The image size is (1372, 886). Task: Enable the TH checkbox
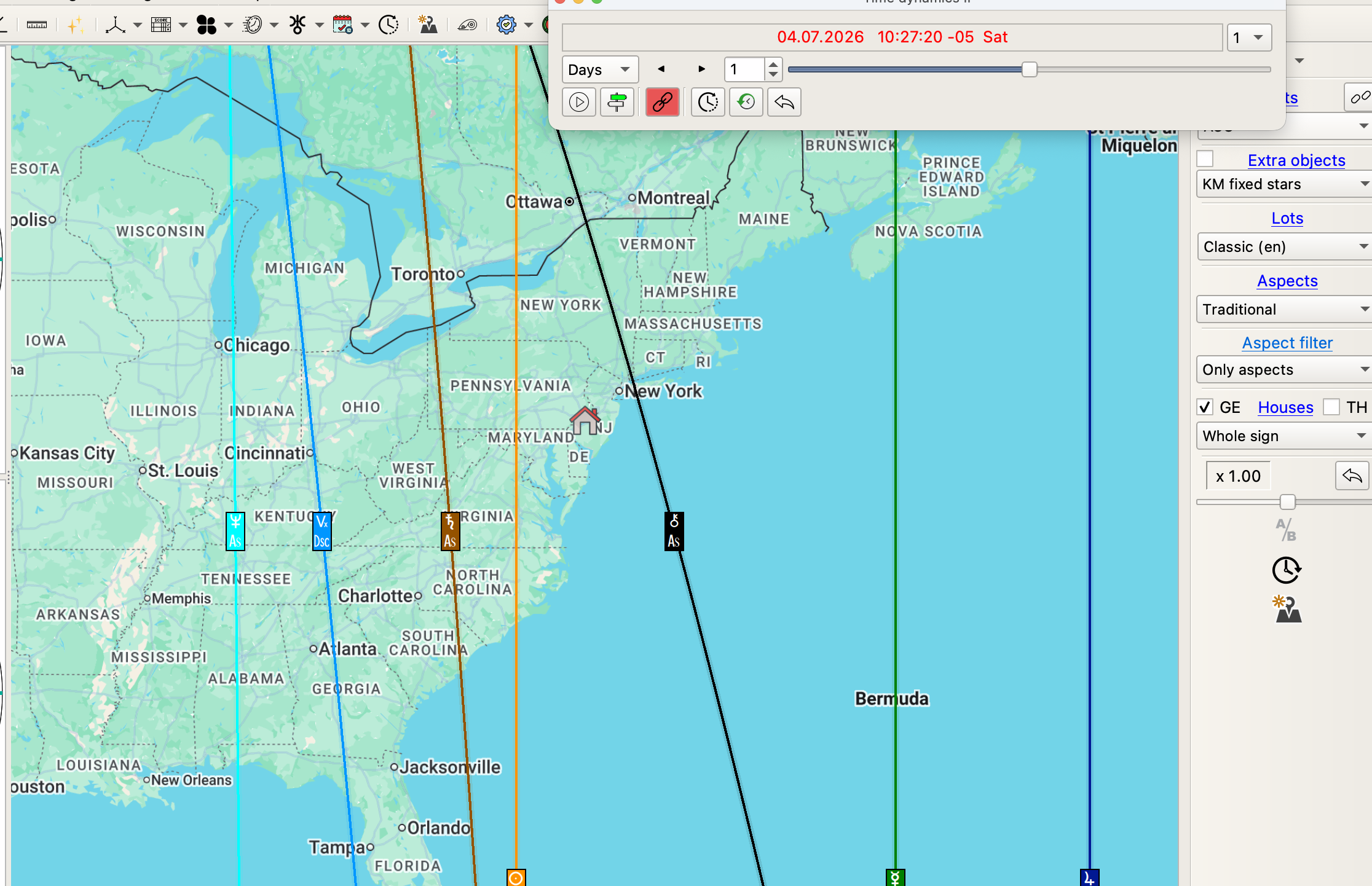[1331, 407]
